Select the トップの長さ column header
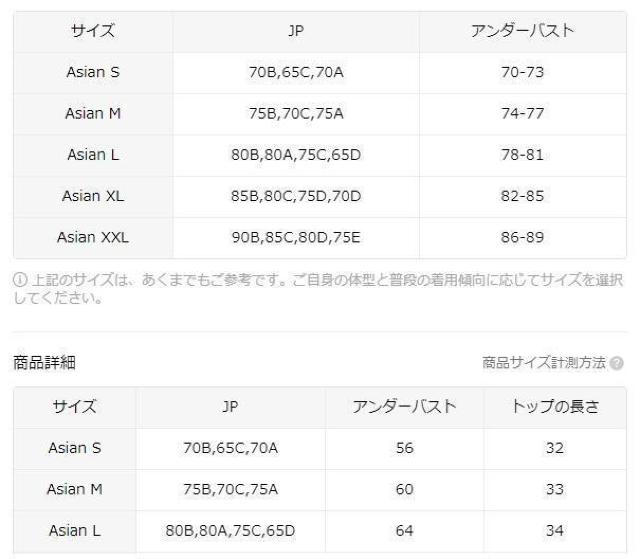Image resolution: width=640 pixels, height=559 pixels. tap(555, 407)
